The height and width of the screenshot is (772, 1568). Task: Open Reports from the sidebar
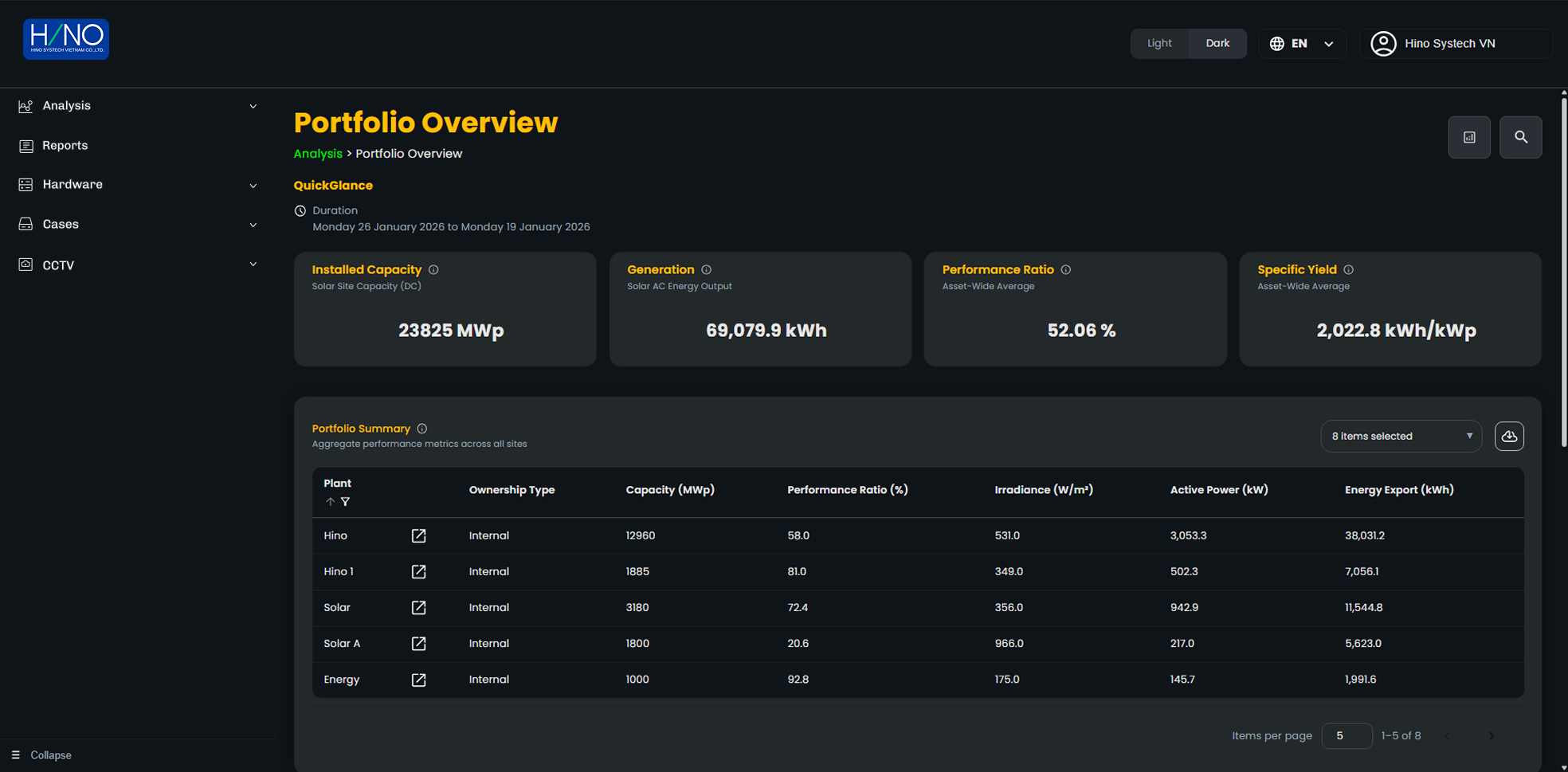pyautogui.click(x=65, y=146)
